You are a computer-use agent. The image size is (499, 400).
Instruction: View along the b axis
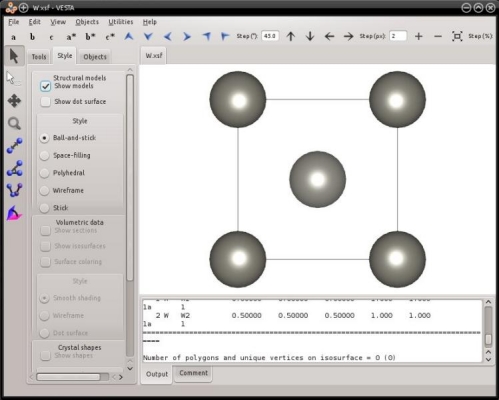(x=32, y=37)
